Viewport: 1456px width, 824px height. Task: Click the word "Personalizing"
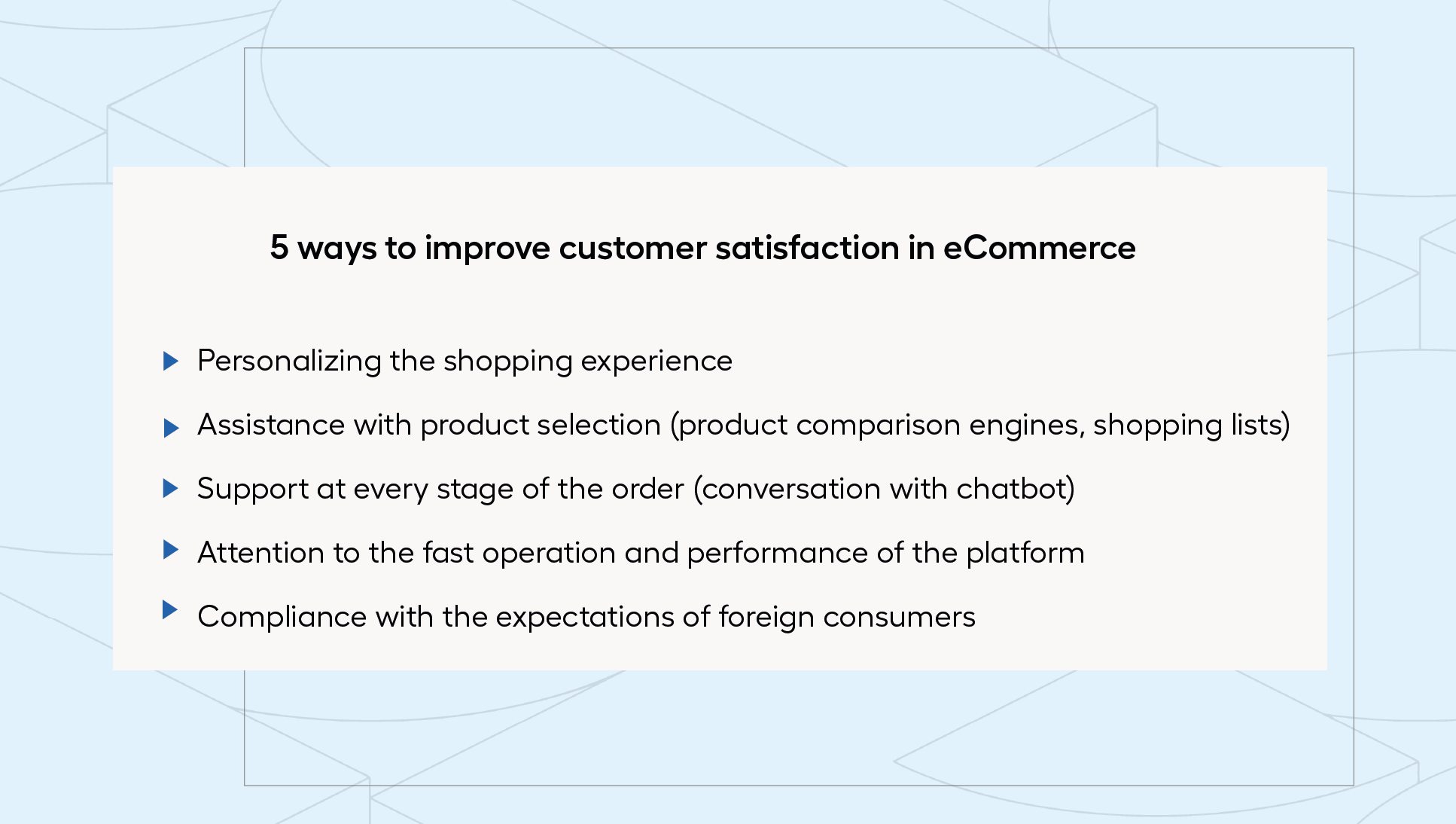[289, 362]
